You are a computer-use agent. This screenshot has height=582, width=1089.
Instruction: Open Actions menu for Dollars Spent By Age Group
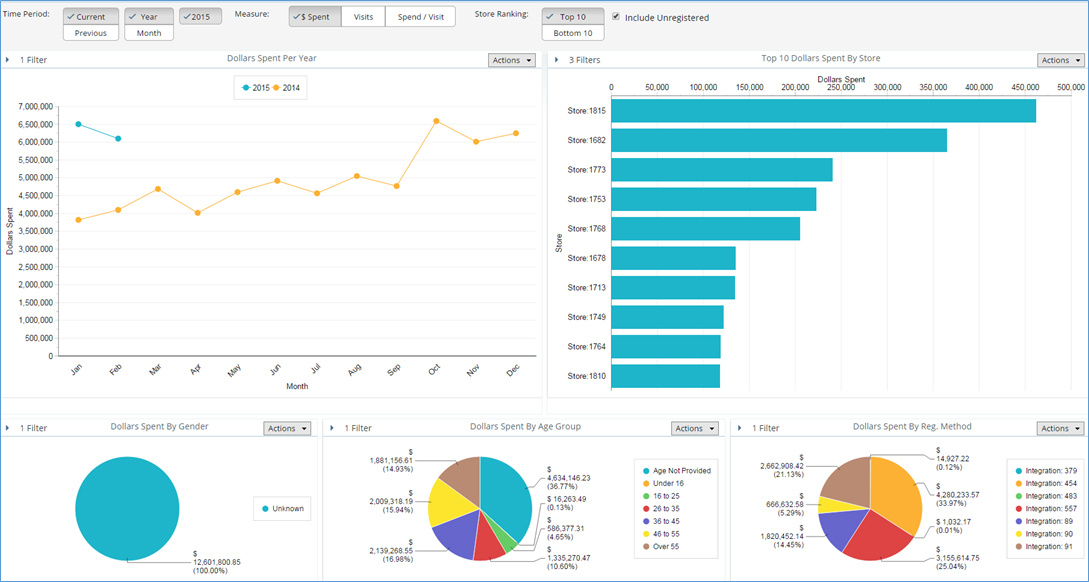(x=695, y=429)
